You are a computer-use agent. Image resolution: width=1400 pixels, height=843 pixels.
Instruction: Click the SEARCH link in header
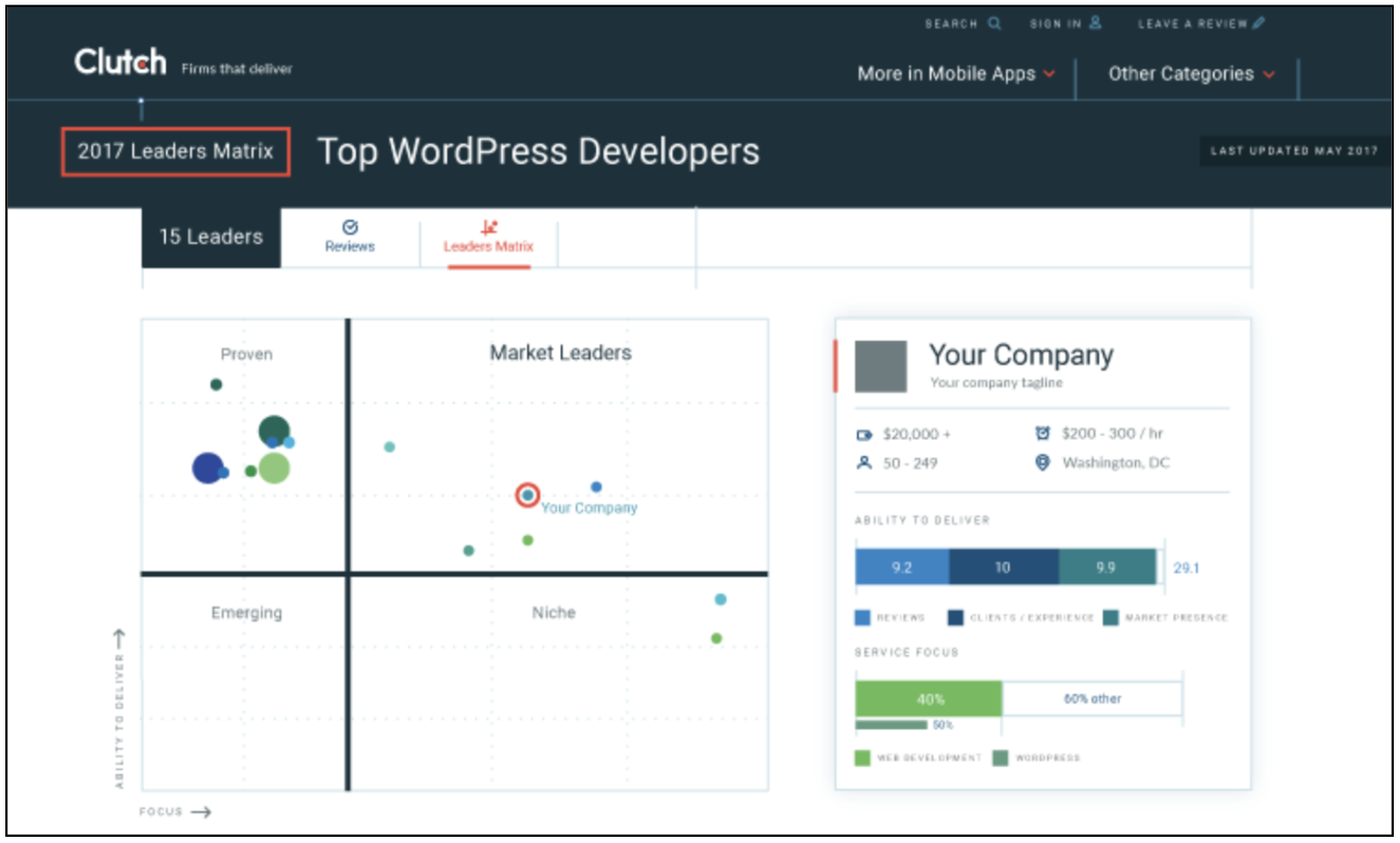click(x=950, y=24)
